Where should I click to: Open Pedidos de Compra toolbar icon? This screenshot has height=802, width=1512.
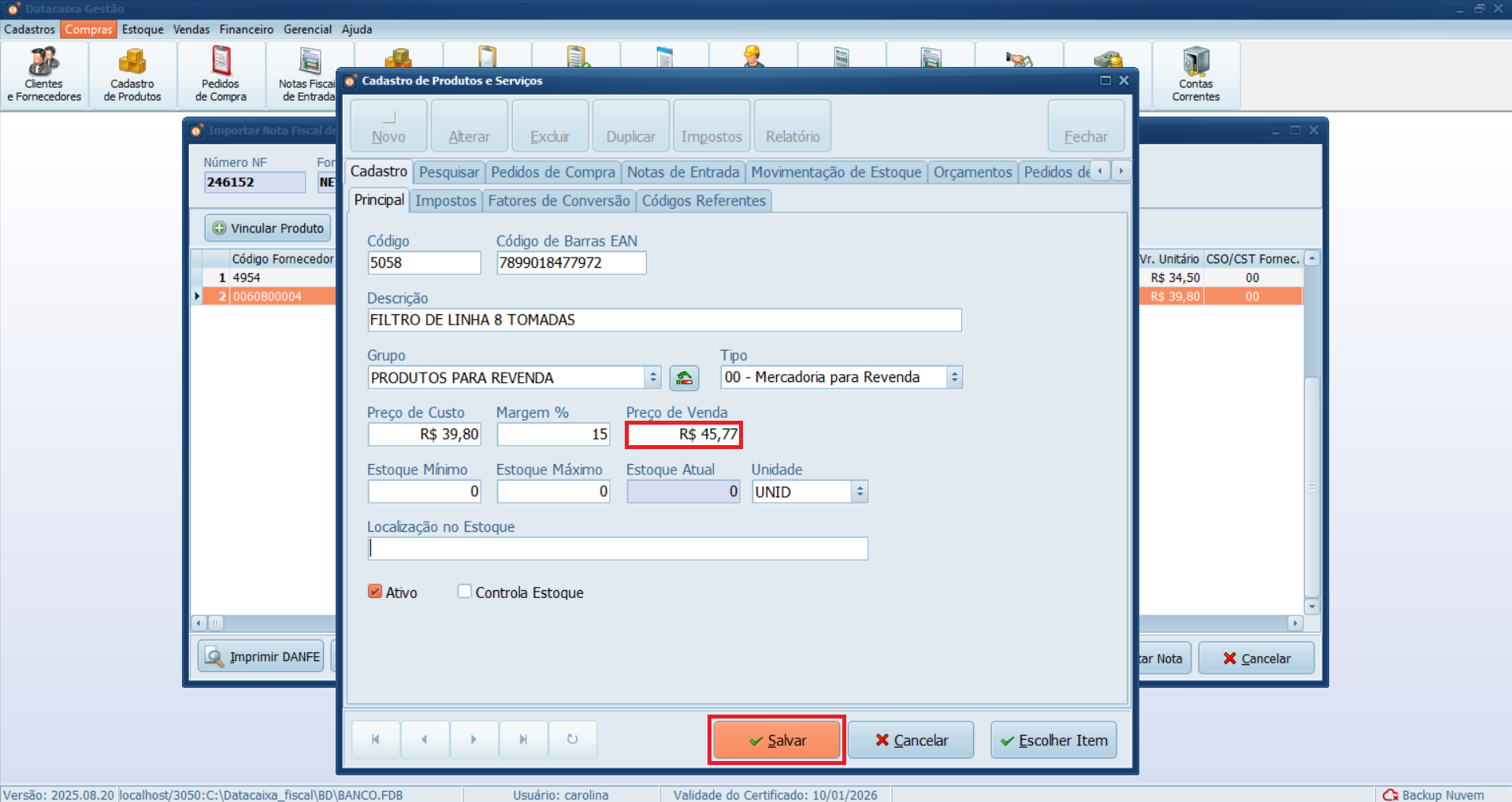(x=220, y=73)
